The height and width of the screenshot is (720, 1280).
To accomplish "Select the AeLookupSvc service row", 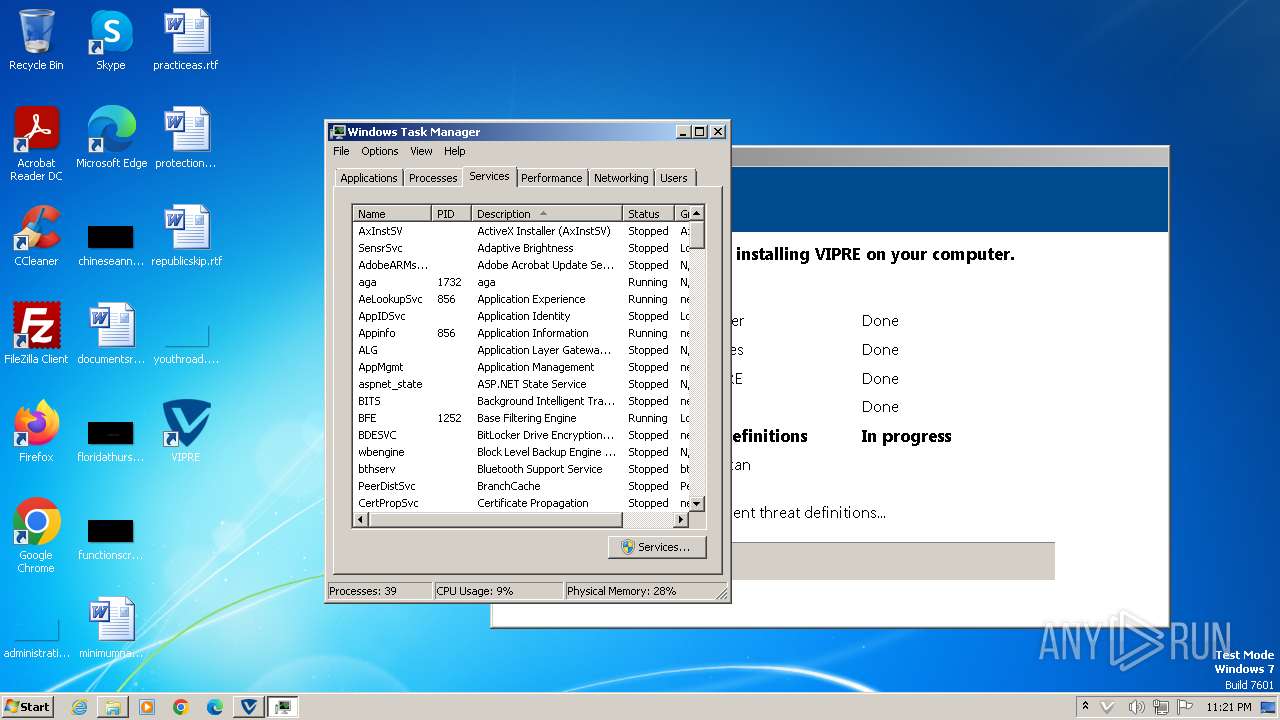I will [521, 299].
